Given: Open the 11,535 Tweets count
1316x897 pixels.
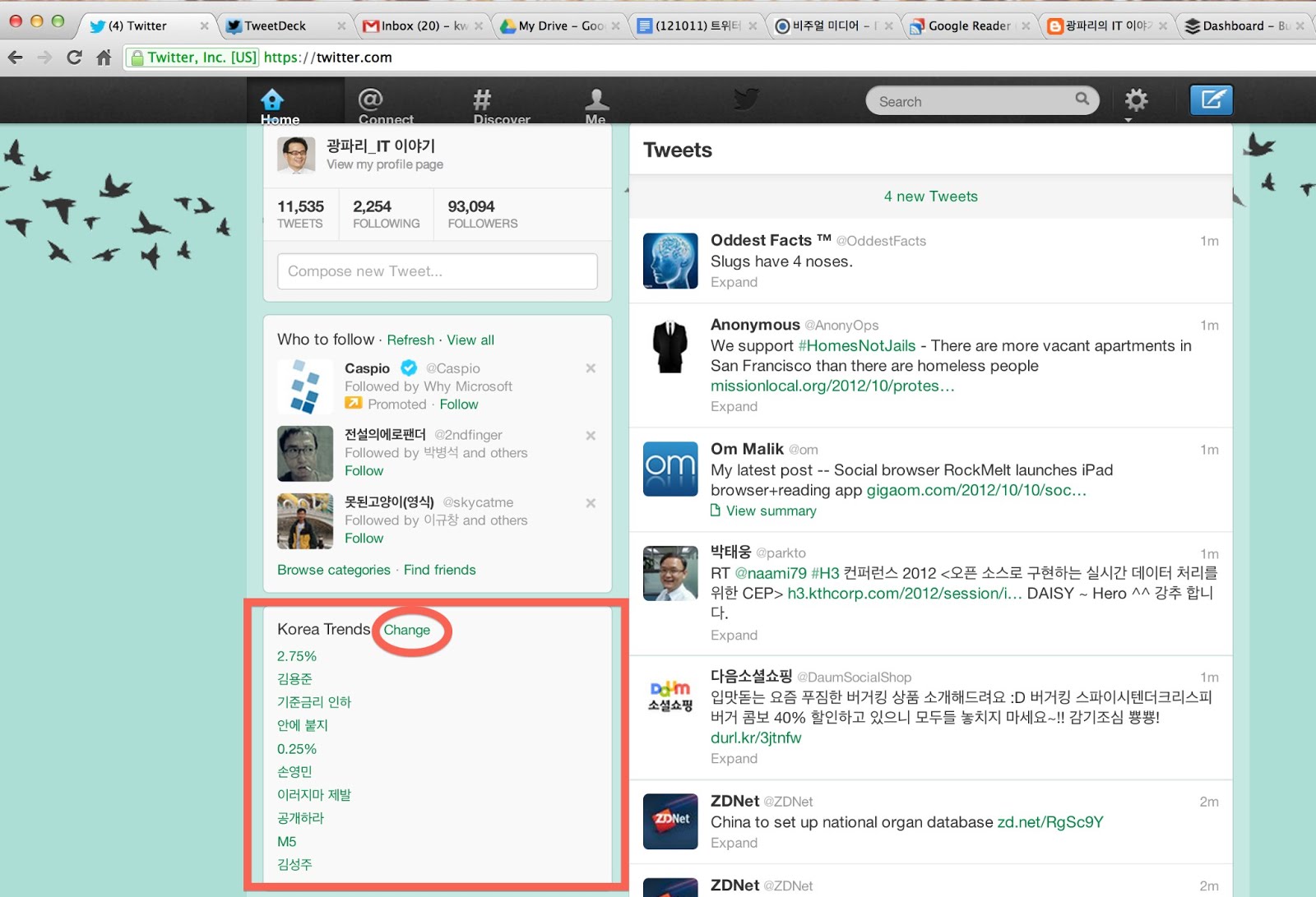Looking at the screenshot, I should coord(300,214).
